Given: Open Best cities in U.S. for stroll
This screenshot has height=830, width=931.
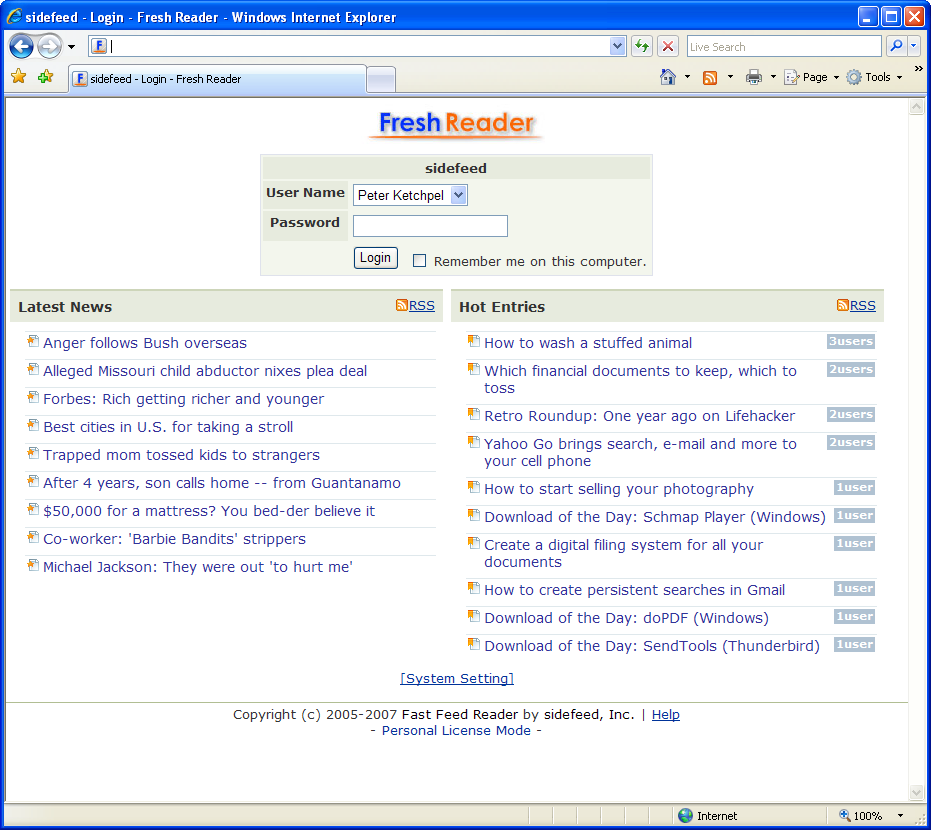Looking at the screenshot, I should point(168,427).
